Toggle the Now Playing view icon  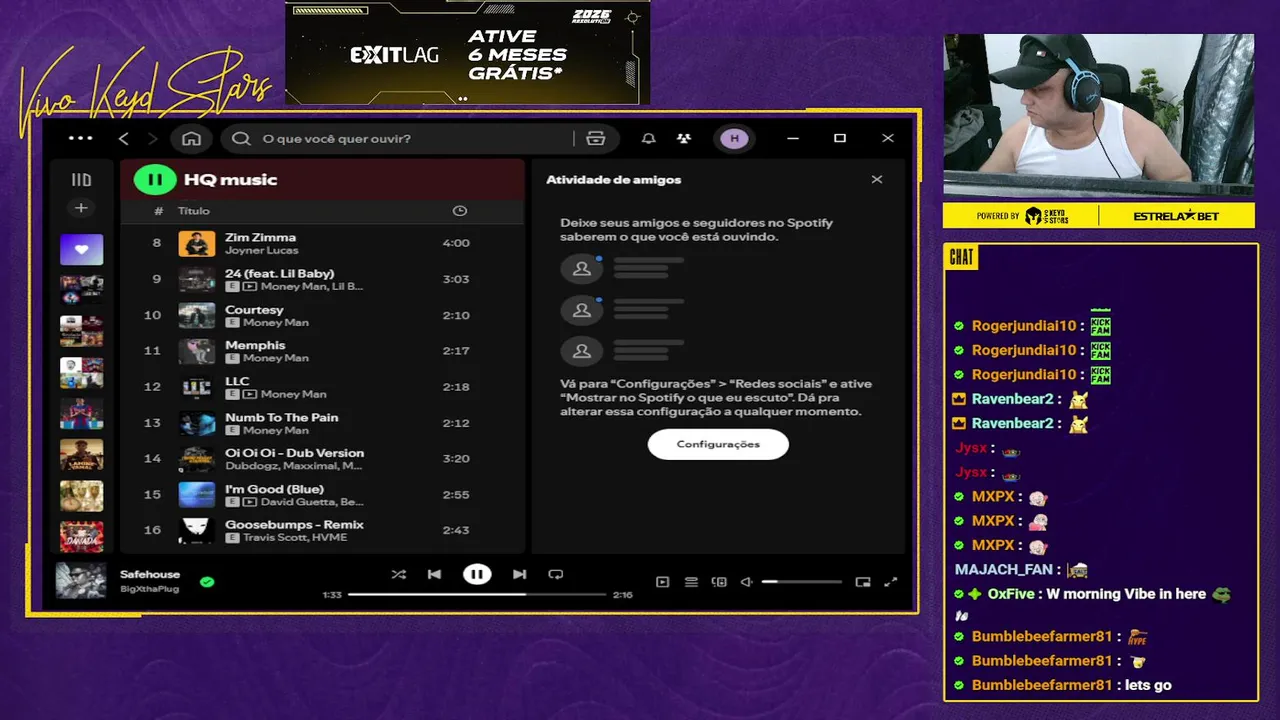point(662,582)
